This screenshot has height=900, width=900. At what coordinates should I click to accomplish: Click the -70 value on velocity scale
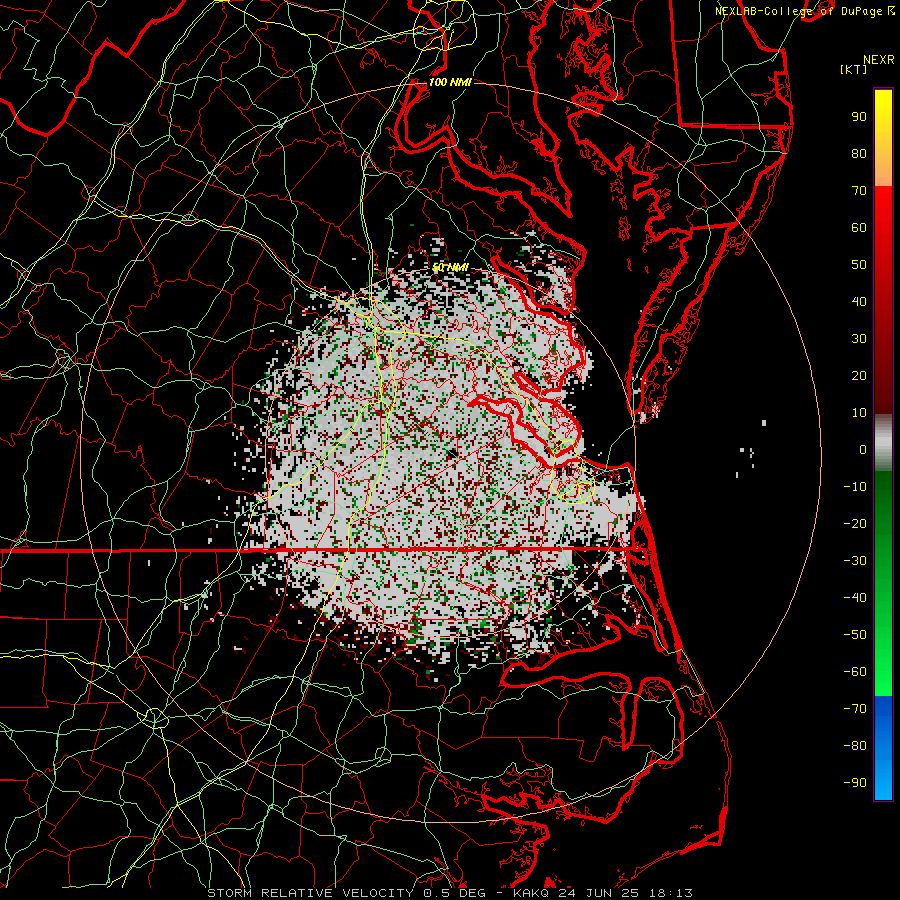(x=855, y=709)
